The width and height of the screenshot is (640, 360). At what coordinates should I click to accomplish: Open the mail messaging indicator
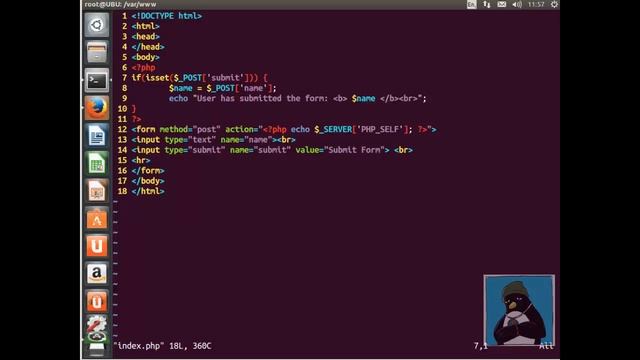click(x=502, y=4)
